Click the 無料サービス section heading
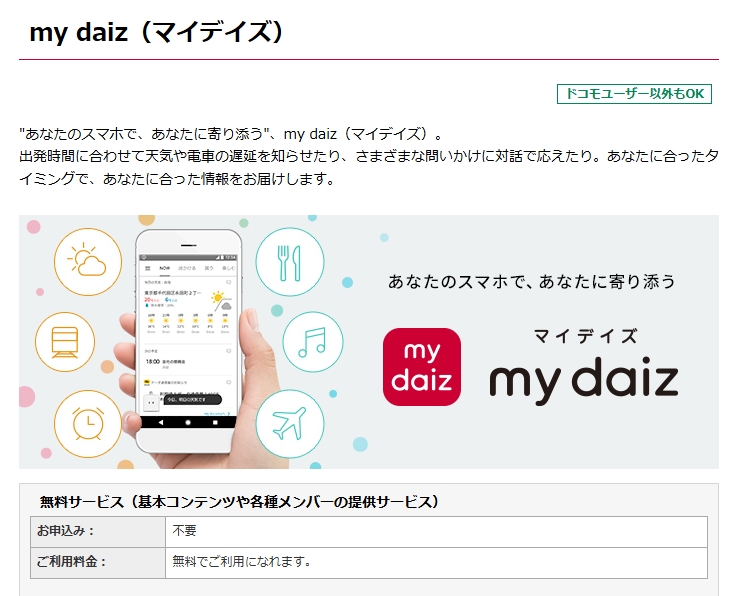The height and width of the screenshot is (596, 739). 239,502
